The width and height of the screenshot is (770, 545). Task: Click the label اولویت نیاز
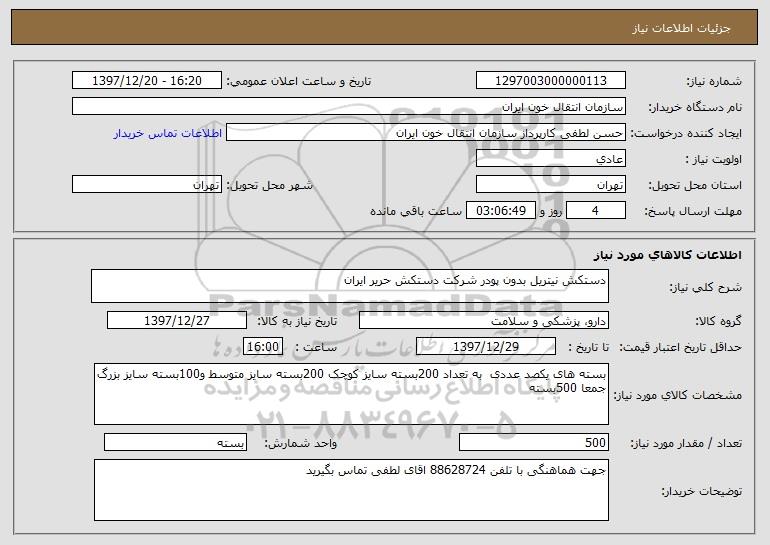[x=714, y=160]
